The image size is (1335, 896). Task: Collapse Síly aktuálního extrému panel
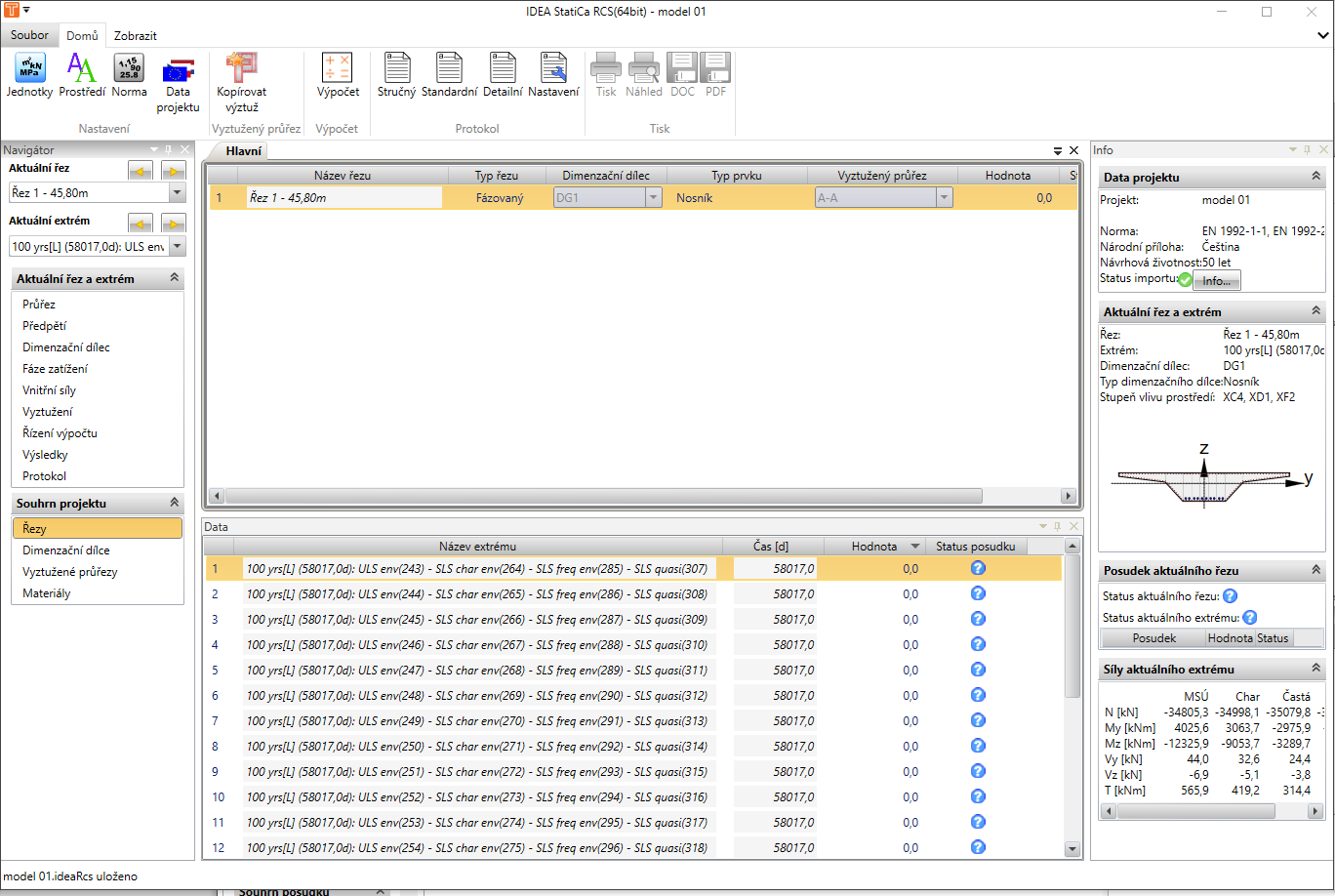(x=1315, y=669)
